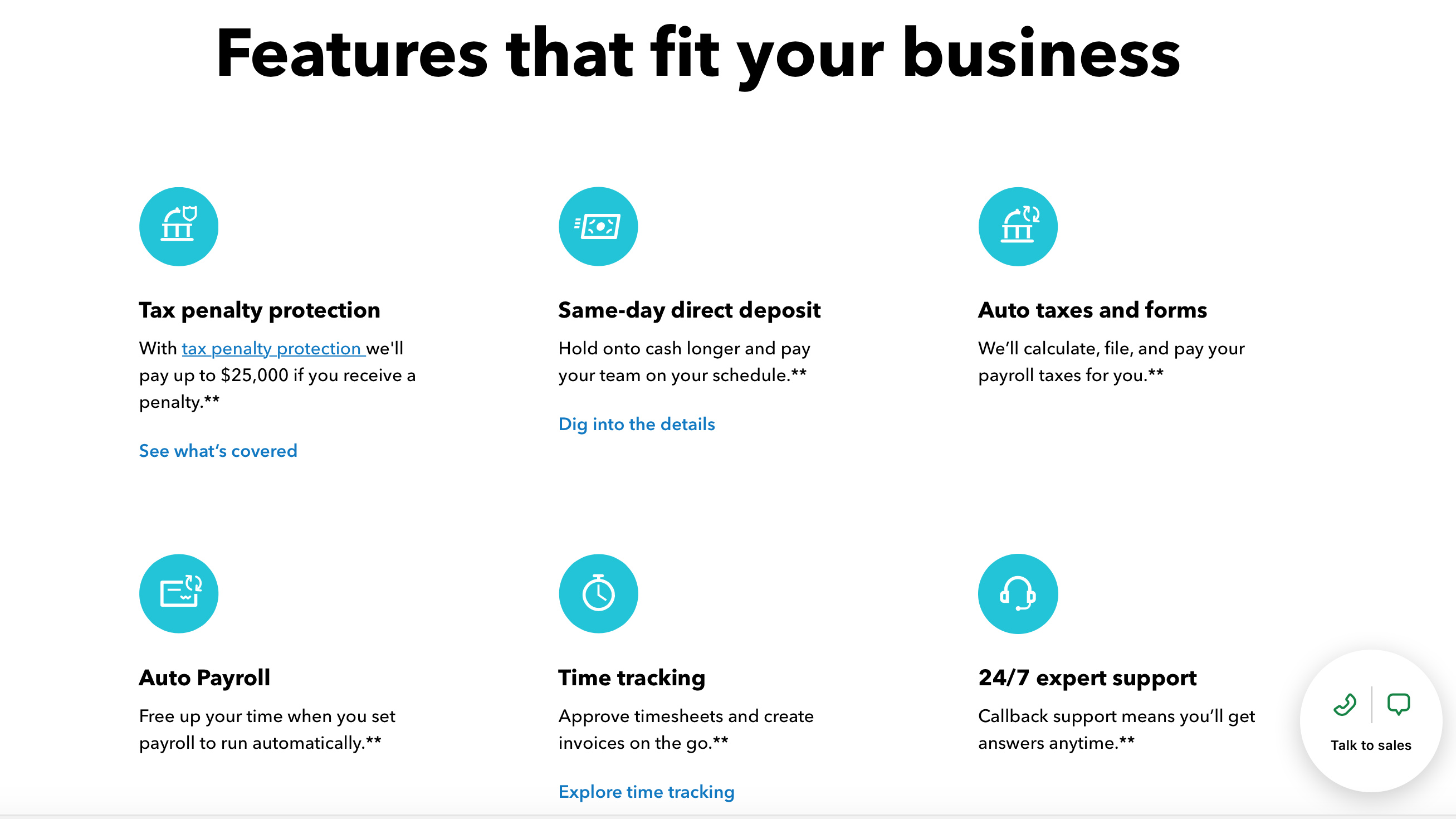1456x819 pixels.
Task: Click the same-day direct deposit payment icon
Action: click(598, 226)
